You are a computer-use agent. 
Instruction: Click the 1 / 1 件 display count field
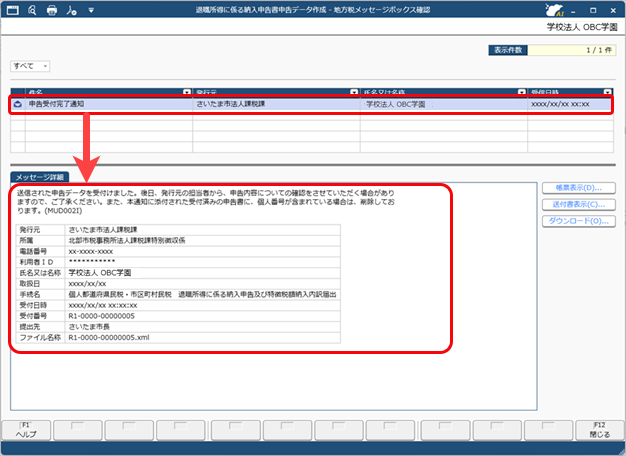[x=572, y=50]
